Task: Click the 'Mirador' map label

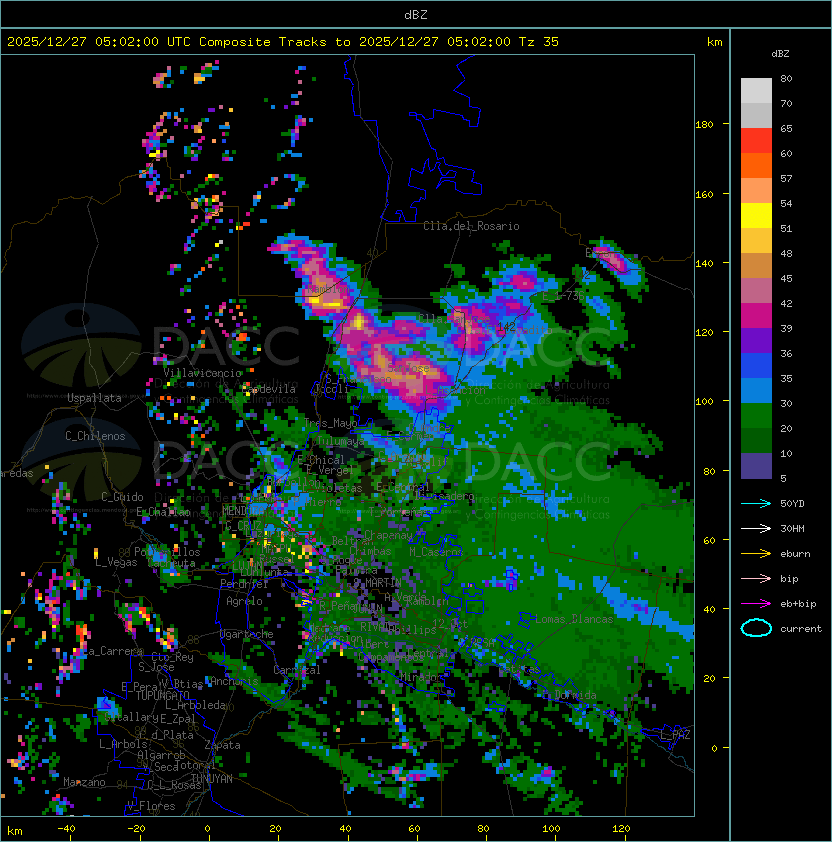Action: 421,677
